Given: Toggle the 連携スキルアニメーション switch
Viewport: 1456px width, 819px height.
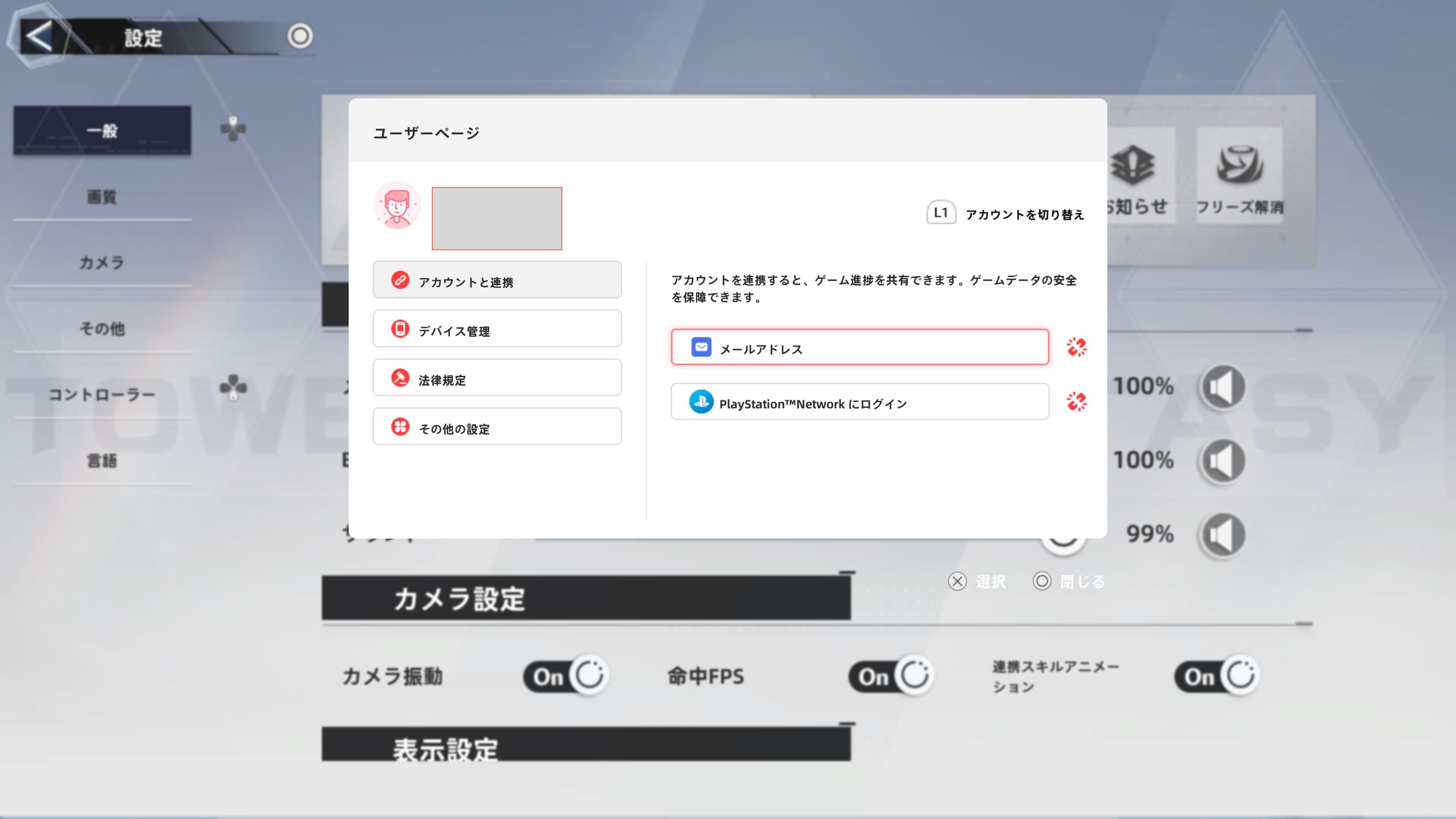Looking at the screenshot, I should (1217, 675).
